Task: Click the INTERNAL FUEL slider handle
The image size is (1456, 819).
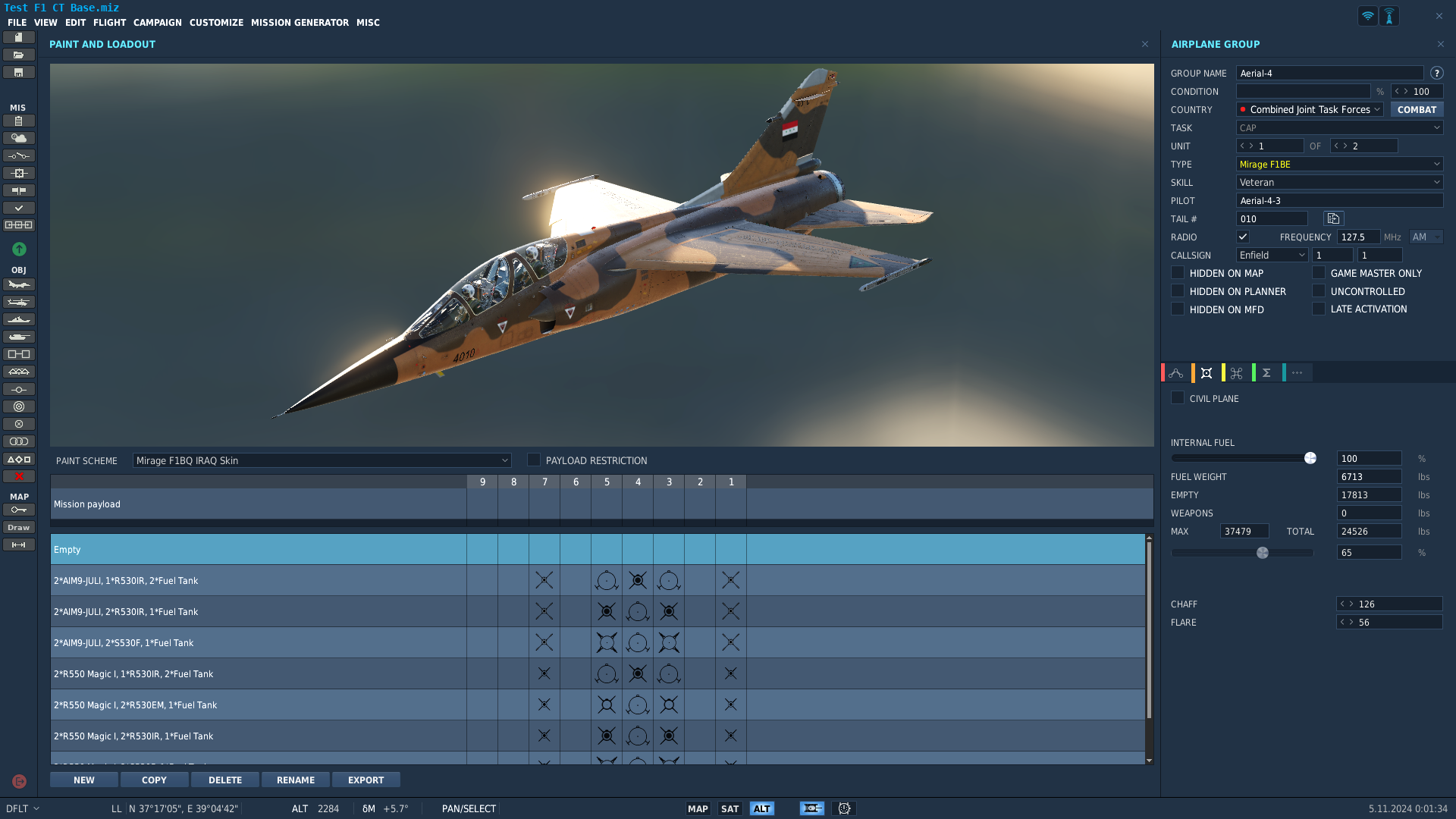Action: coord(1310,458)
